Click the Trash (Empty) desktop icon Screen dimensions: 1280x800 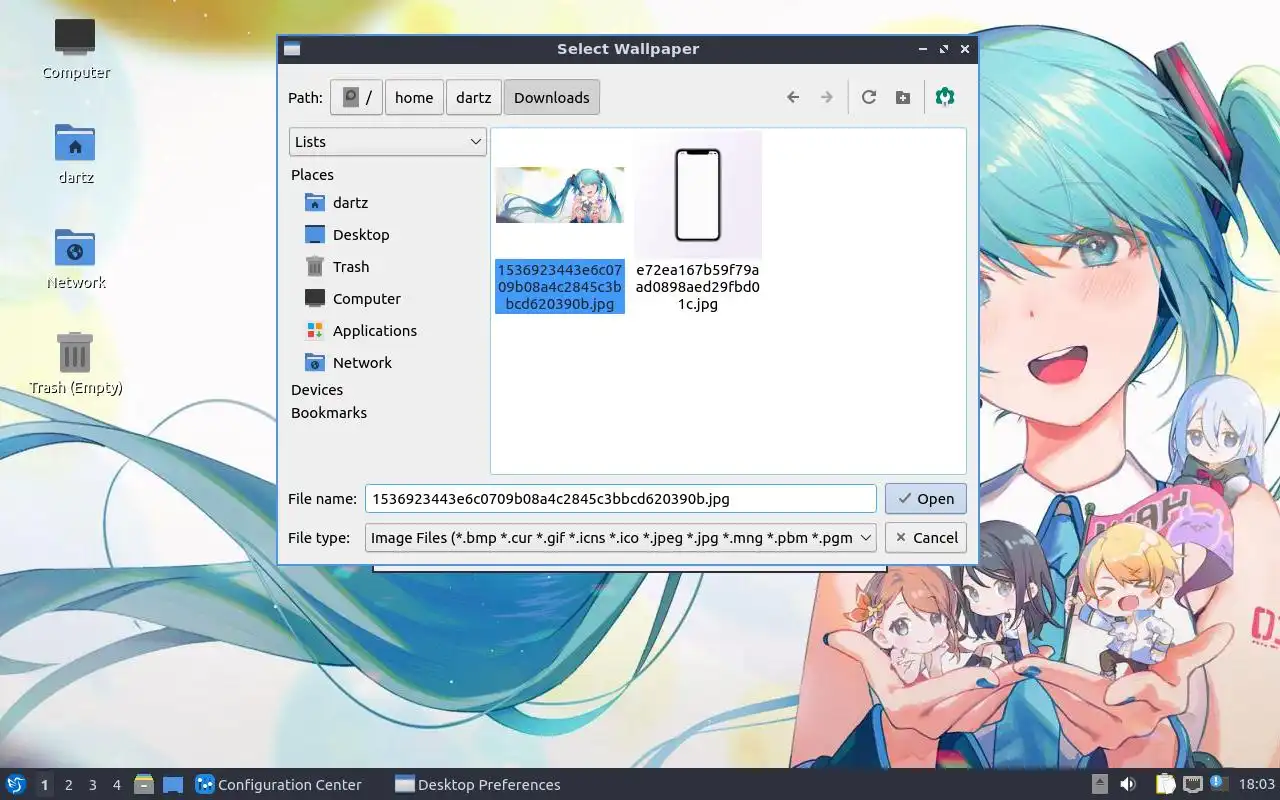tap(75, 363)
